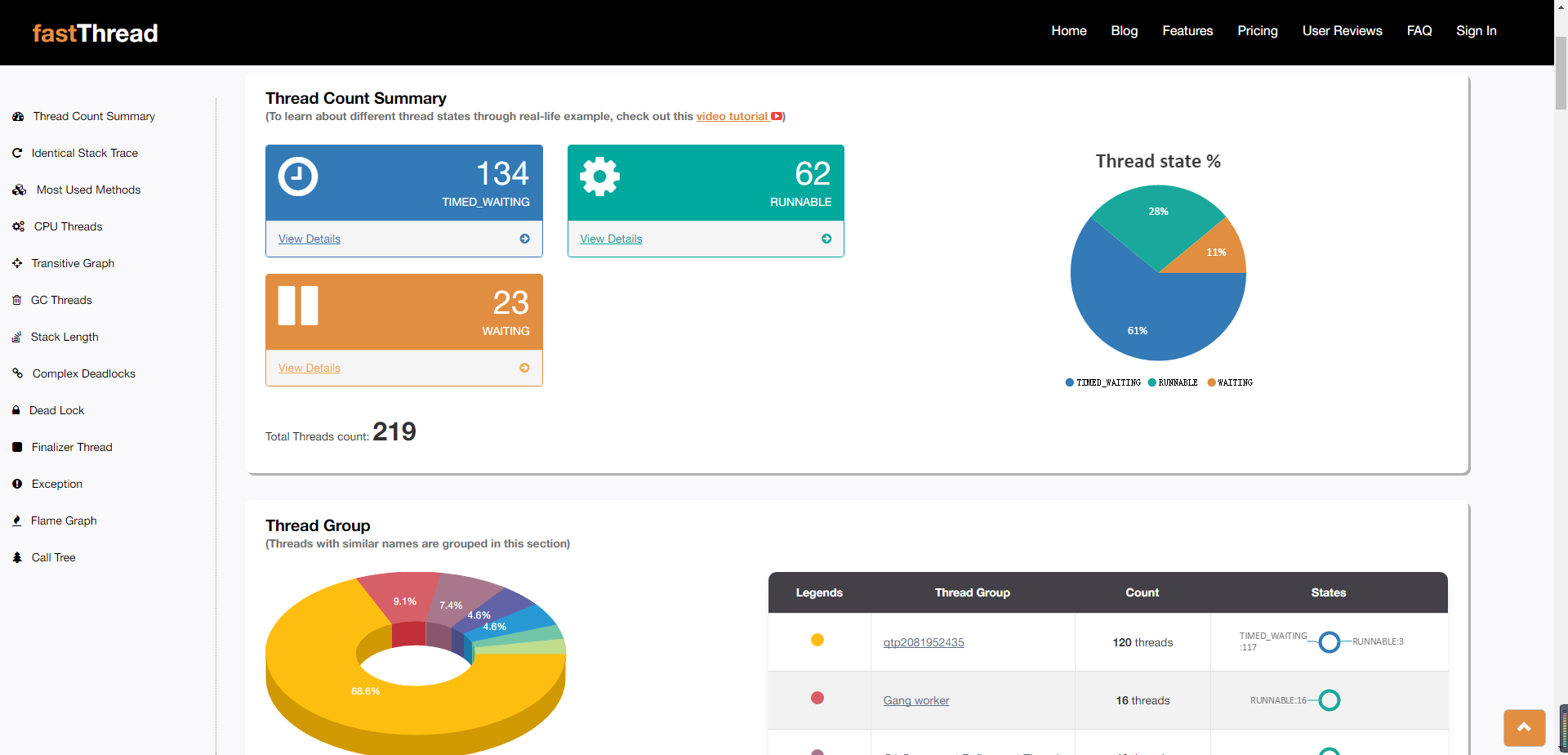1568x755 pixels.
Task: Click the Transitive Graph arrows icon
Action: (x=17, y=263)
